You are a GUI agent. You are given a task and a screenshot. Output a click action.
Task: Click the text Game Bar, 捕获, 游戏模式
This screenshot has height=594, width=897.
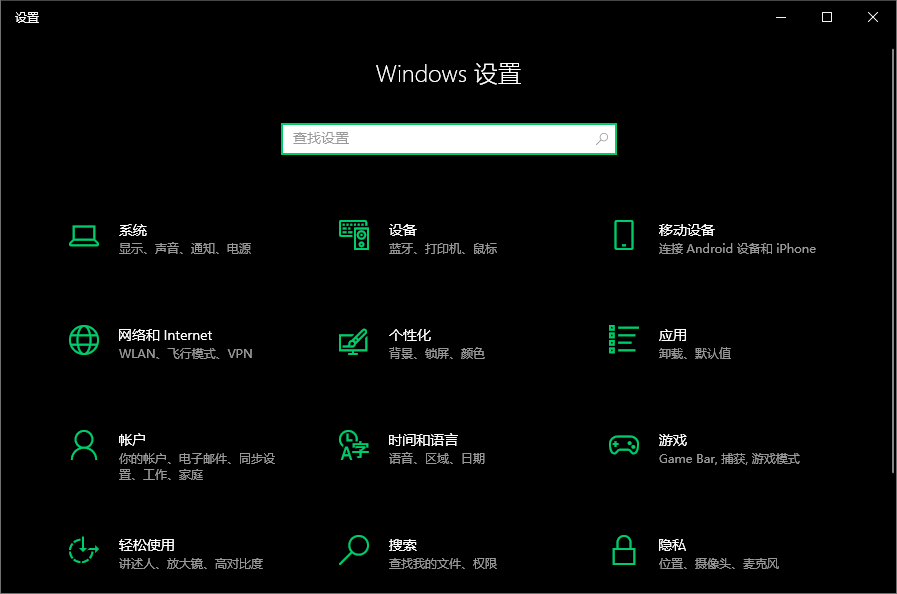729,458
